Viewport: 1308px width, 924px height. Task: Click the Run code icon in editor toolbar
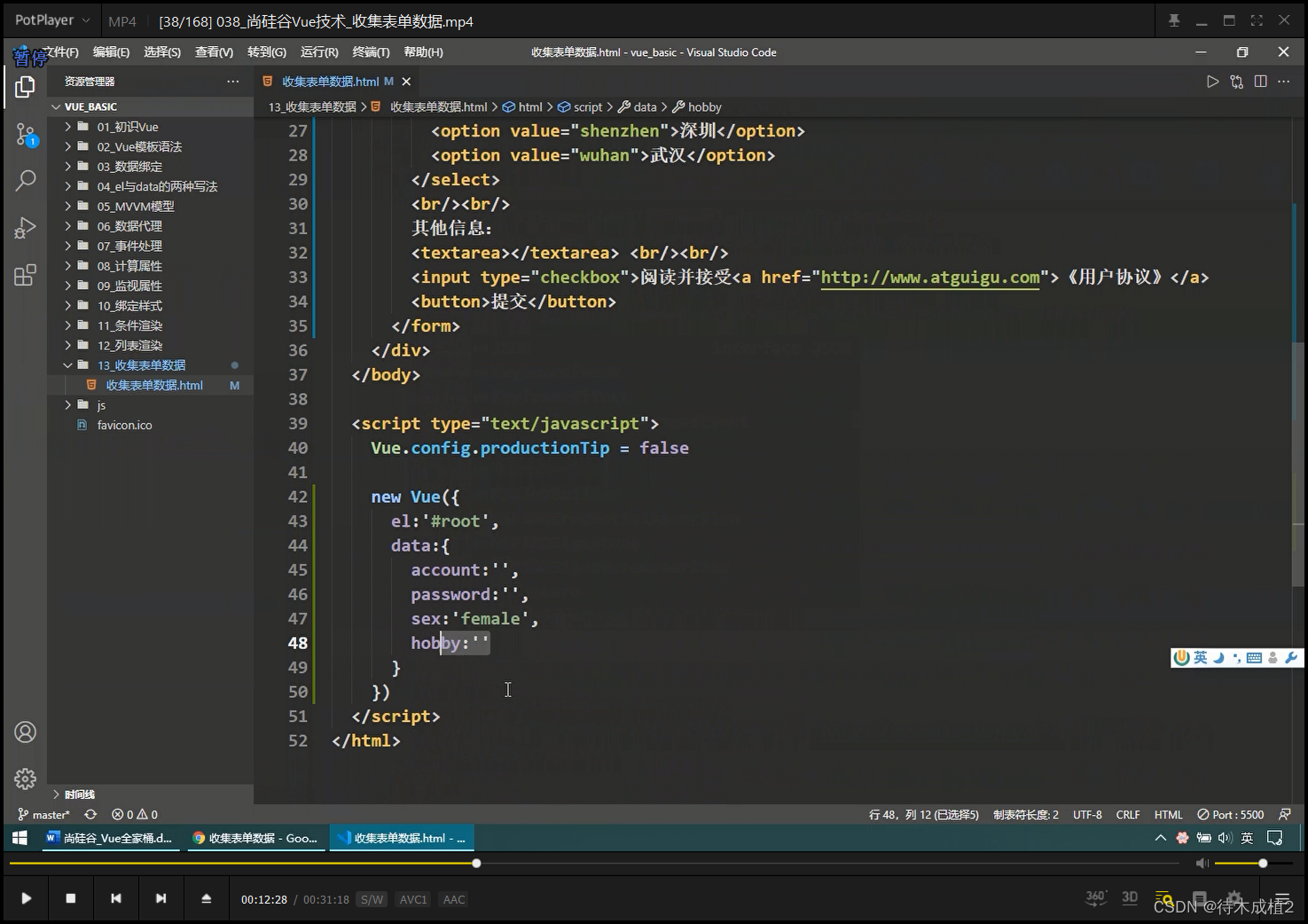[1212, 82]
